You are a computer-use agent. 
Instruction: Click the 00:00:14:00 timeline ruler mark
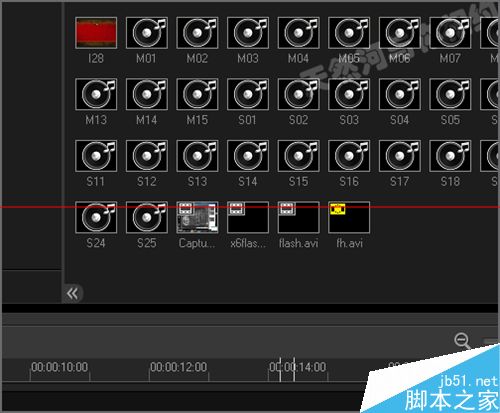298,367
